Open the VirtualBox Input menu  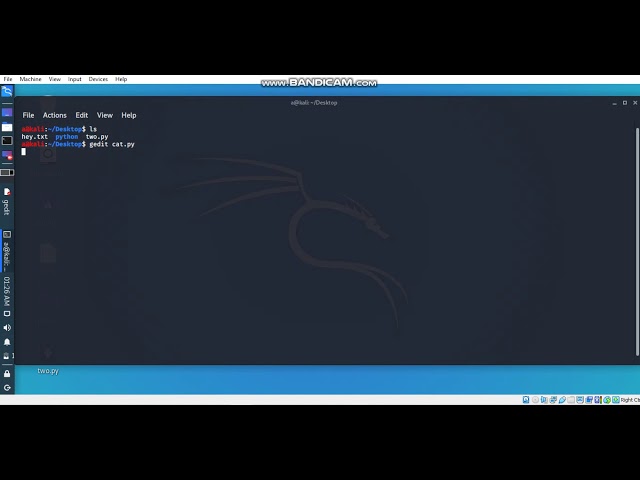[x=74, y=79]
